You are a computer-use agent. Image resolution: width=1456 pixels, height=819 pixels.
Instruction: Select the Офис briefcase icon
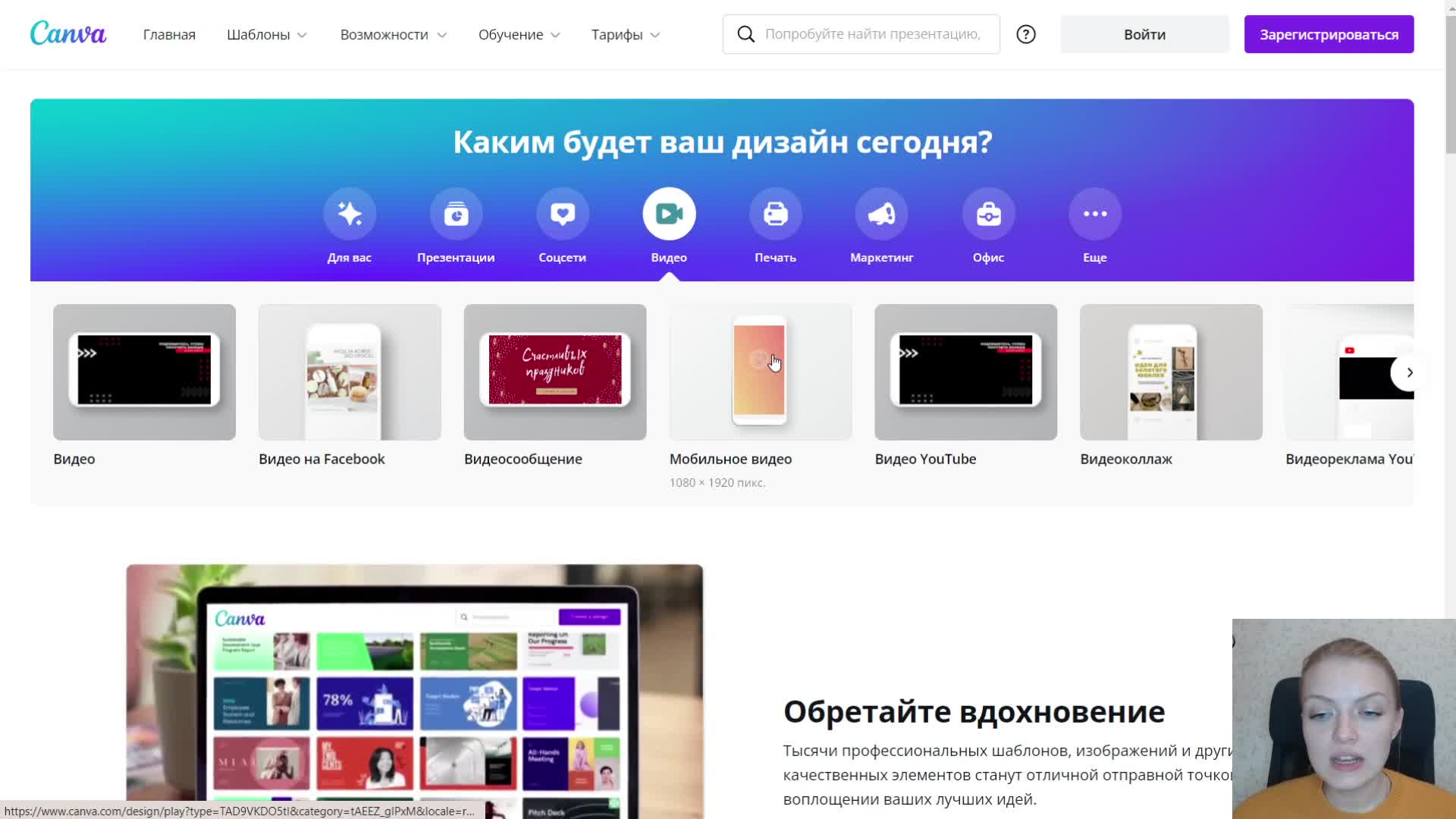tap(989, 214)
